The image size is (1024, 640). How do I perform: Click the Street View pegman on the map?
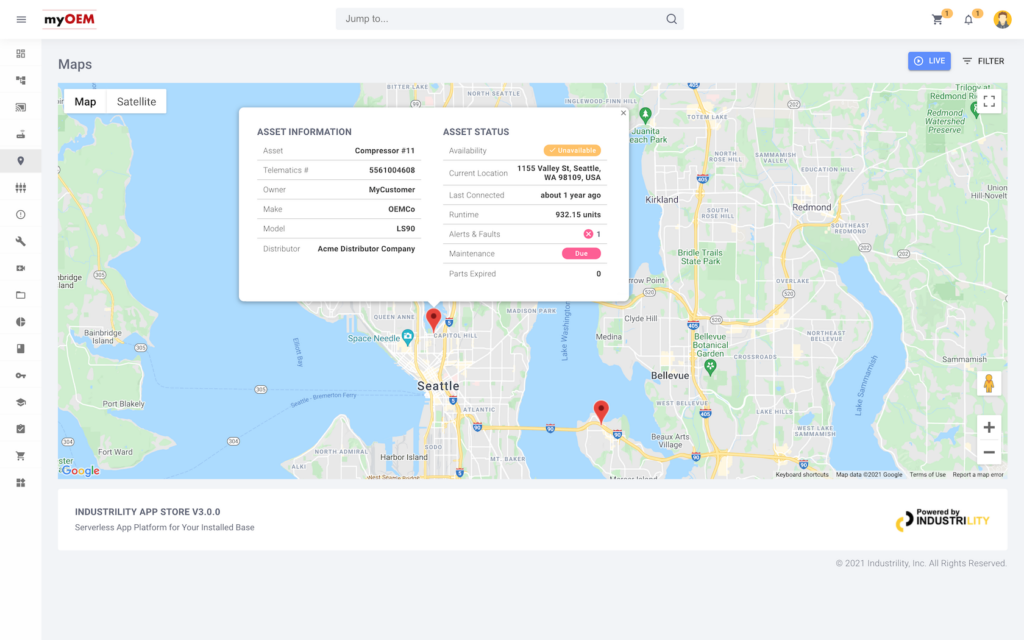(988, 383)
